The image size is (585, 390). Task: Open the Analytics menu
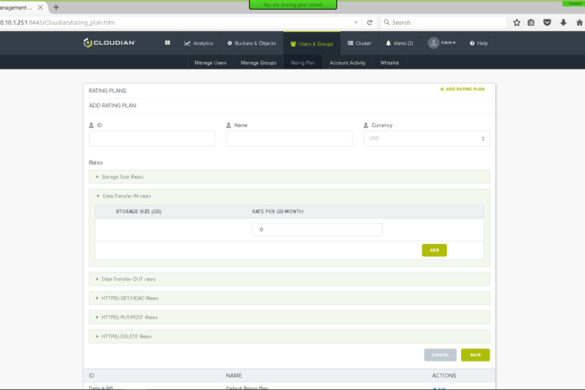pyautogui.click(x=198, y=43)
